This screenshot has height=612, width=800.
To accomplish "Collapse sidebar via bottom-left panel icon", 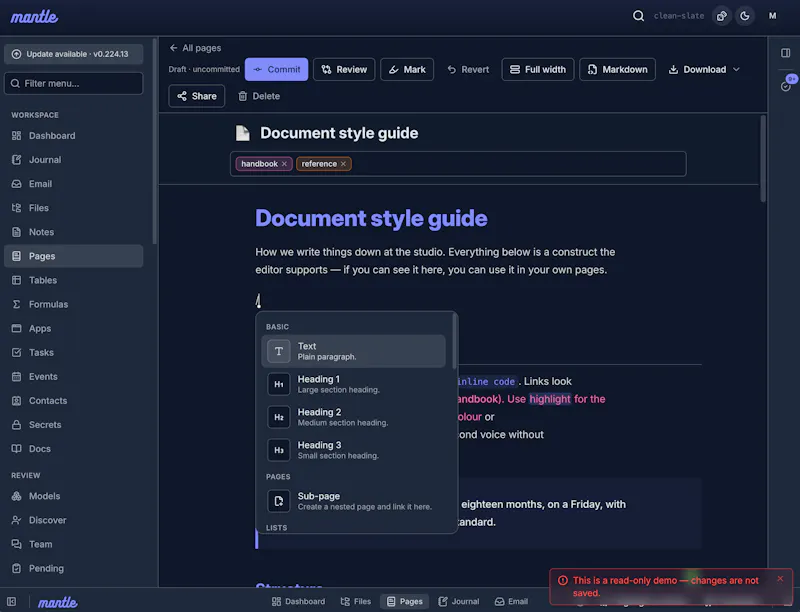I will pyautogui.click(x=12, y=602).
